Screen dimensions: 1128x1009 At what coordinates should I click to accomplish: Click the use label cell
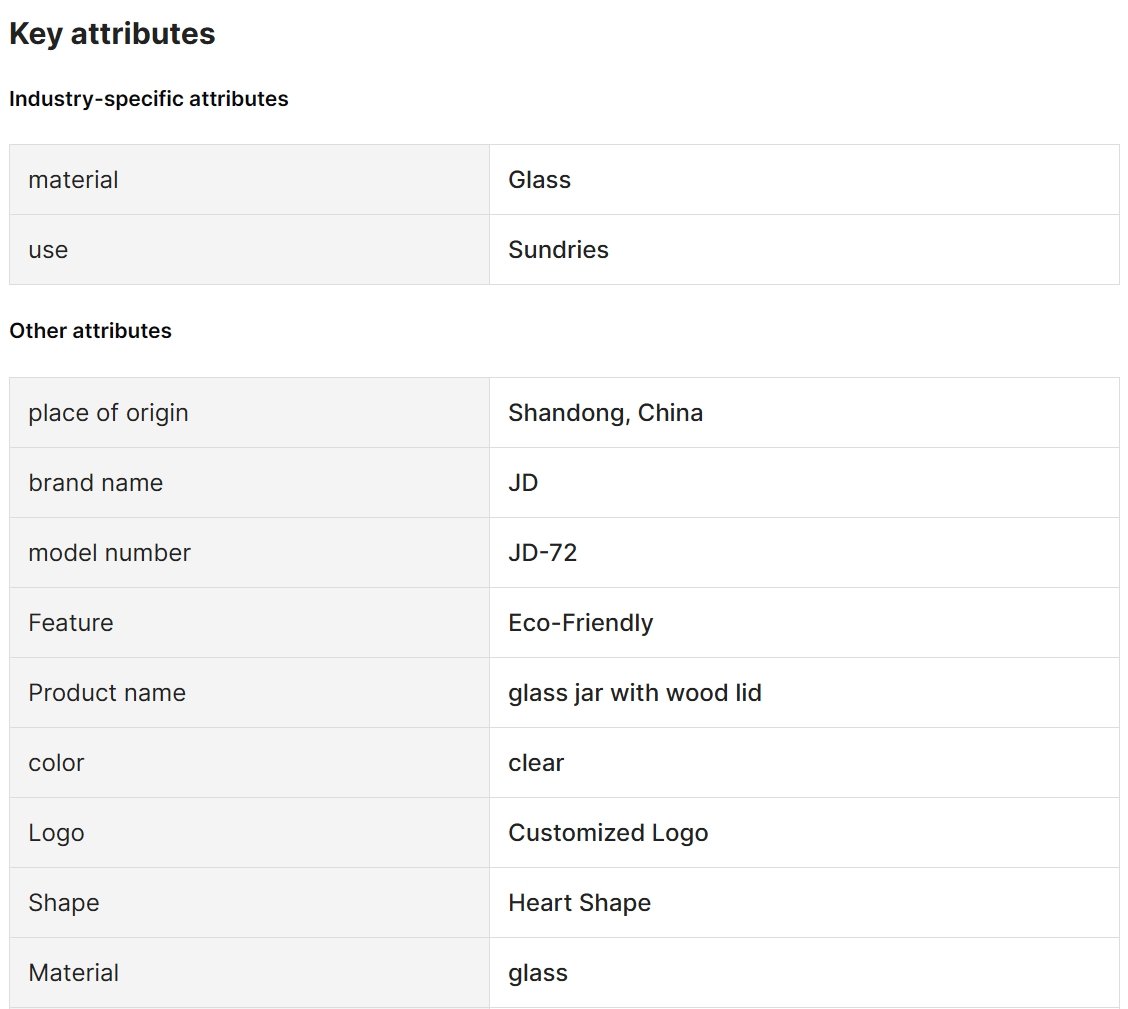(250, 250)
